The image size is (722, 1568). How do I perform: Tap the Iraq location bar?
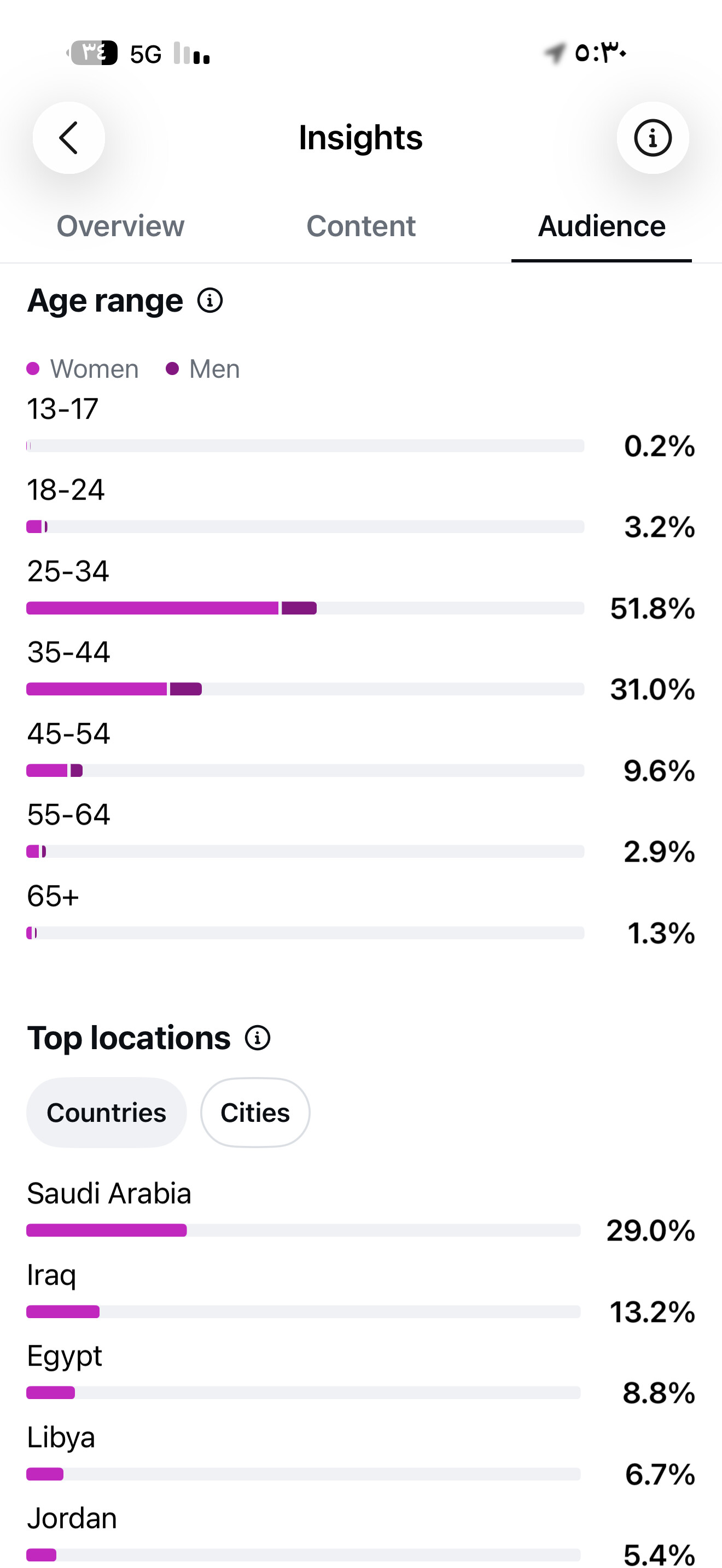tap(303, 1312)
